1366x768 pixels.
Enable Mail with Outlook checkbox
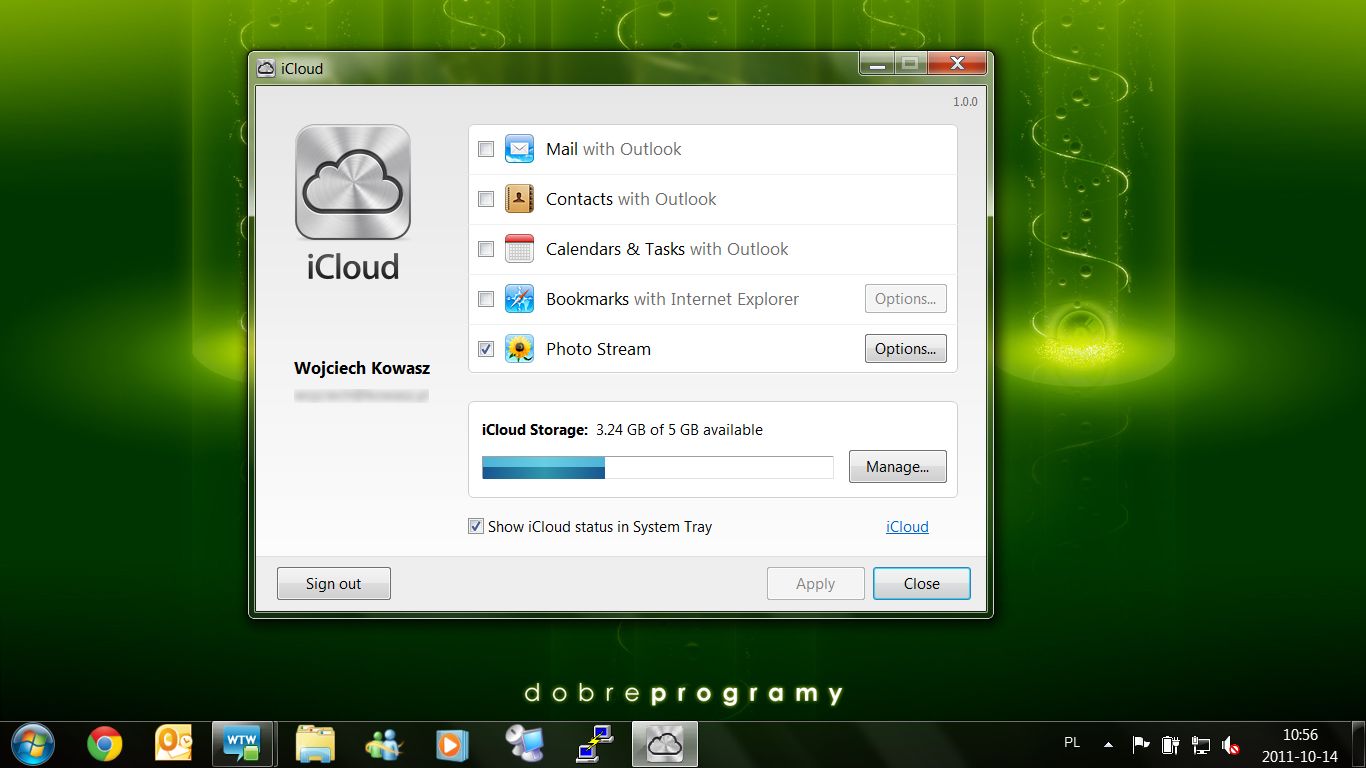[x=486, y=149]
